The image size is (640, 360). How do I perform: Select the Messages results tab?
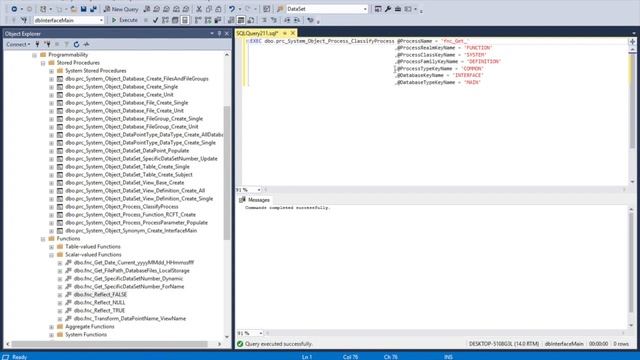tap(254, 200)
